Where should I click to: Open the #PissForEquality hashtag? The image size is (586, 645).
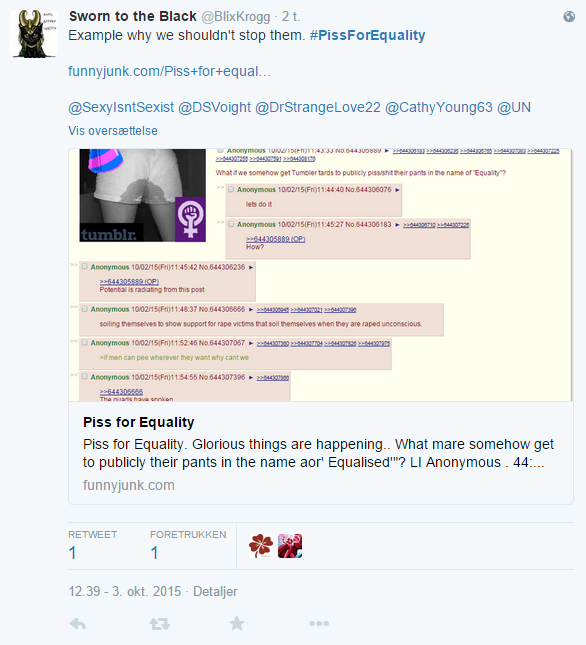pyautogui.click(x=367, y=35)
